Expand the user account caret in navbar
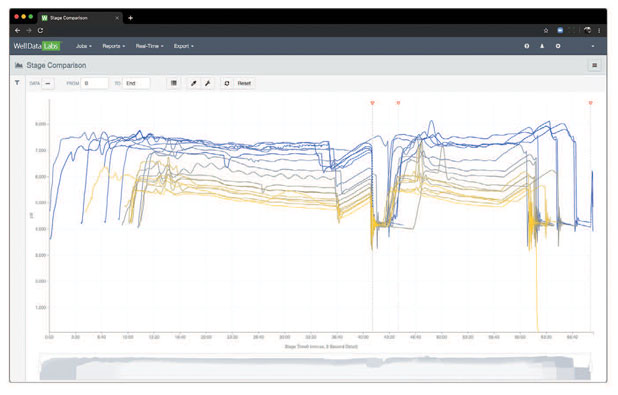This screenshot has height=395, width=618. tap(593, 46)
